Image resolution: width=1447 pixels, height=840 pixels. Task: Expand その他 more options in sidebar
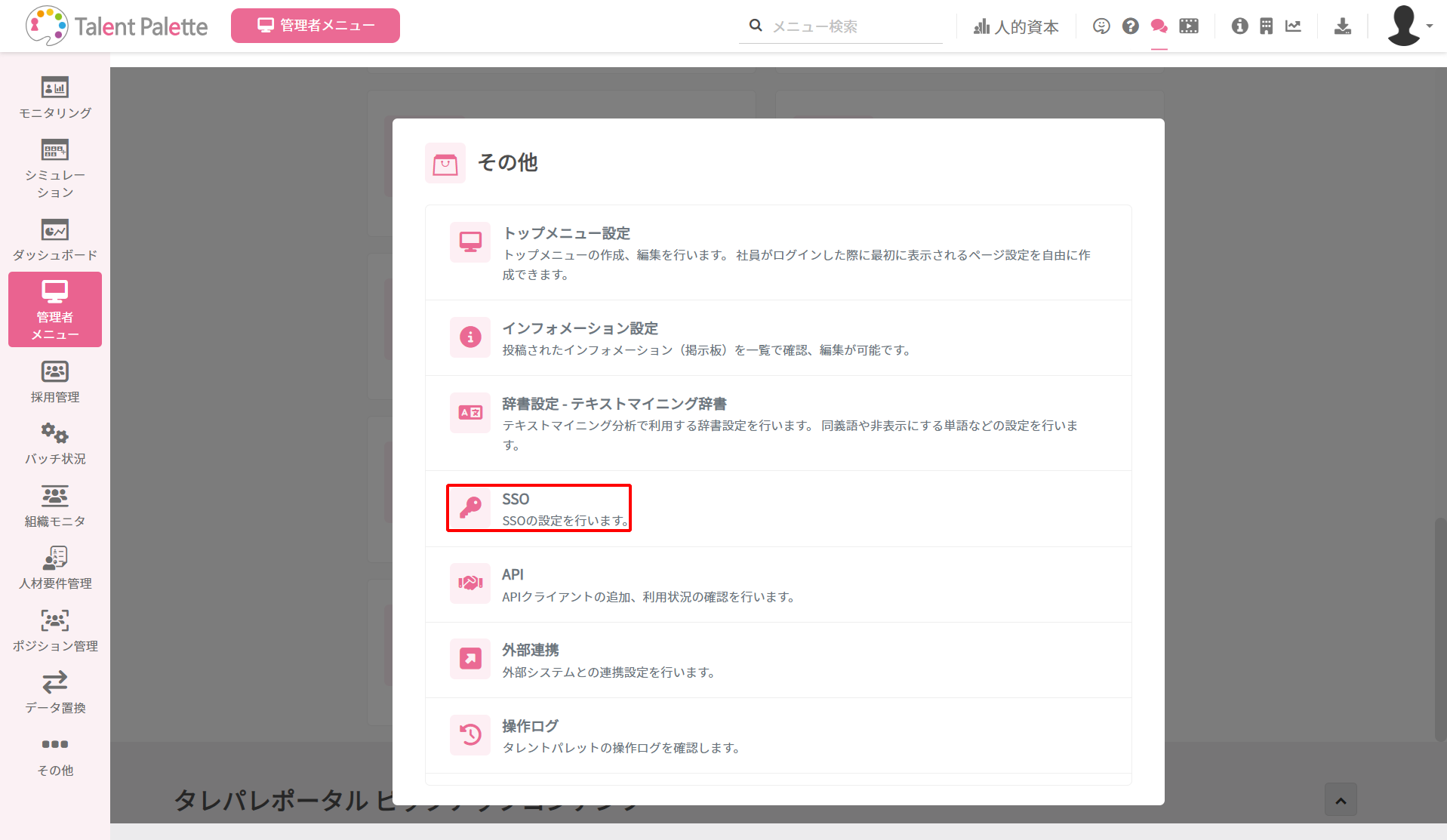tap(55, 755)
